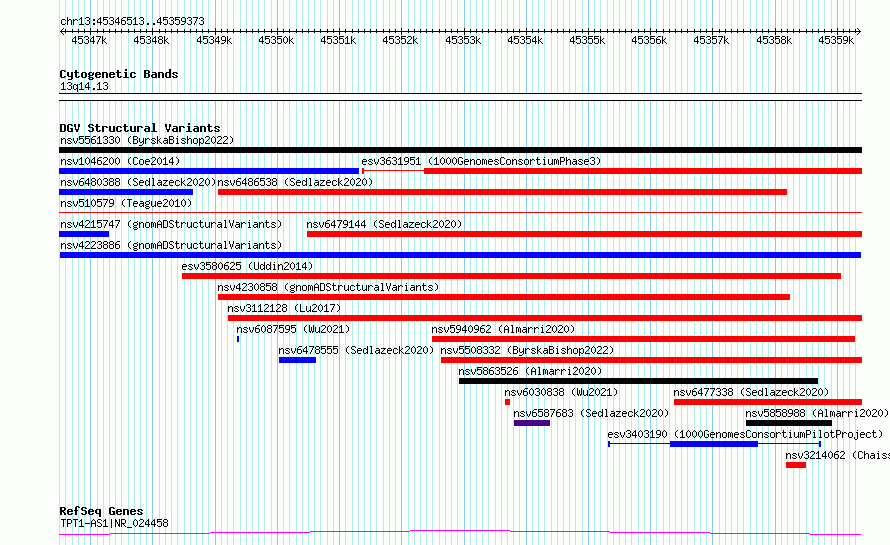Viewport: 890px width, 545px height.
Task: Click the short red nsv3214062 bar
Action: [796, 465]
